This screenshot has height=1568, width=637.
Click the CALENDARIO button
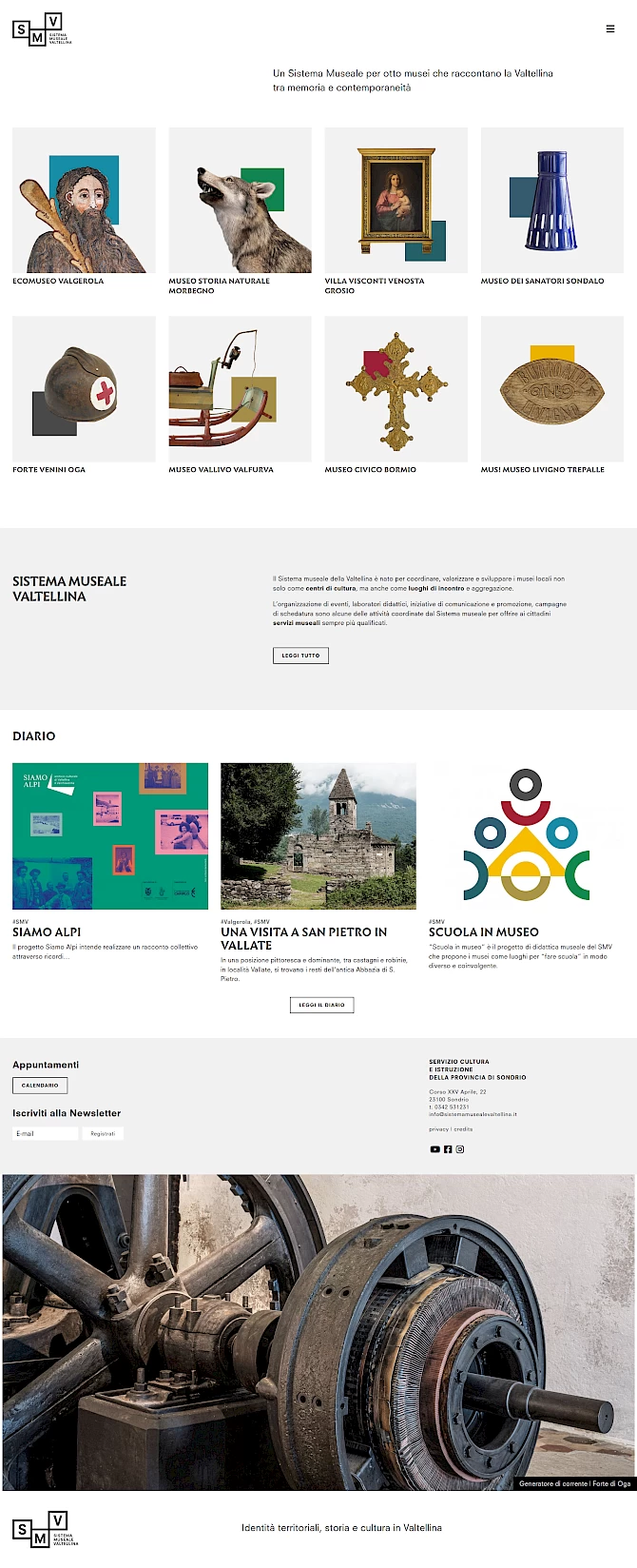pos(40,1086)
